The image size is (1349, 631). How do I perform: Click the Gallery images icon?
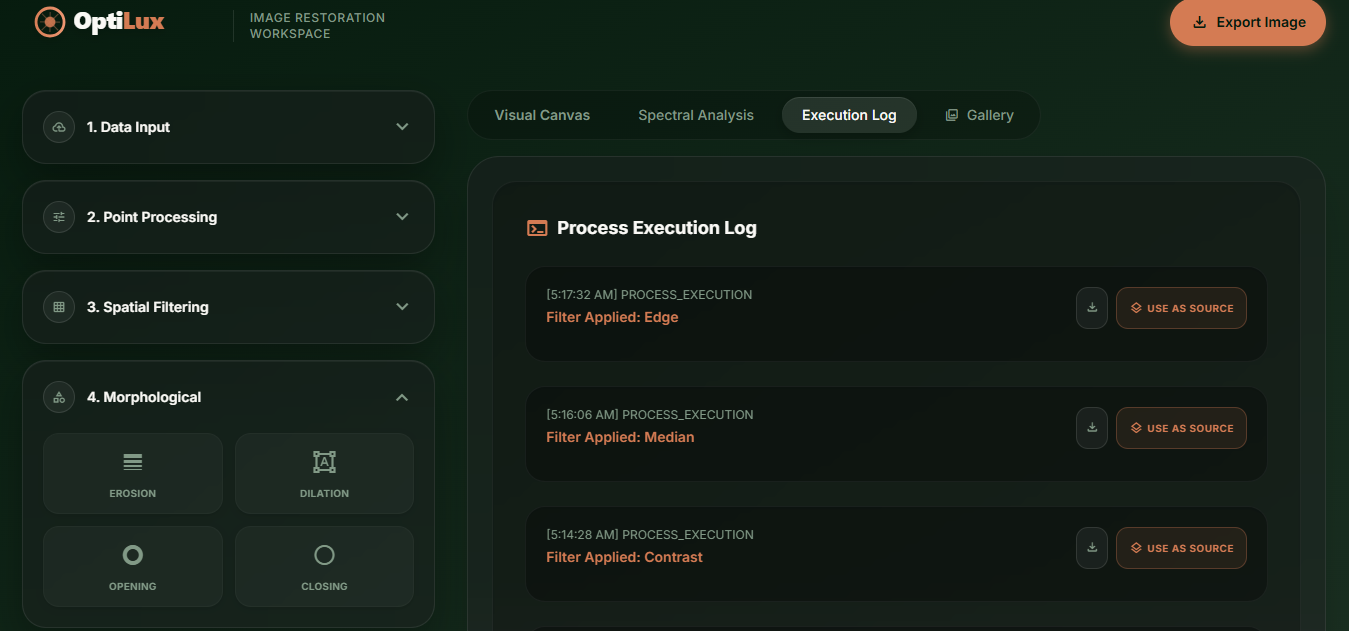(952, 115)
